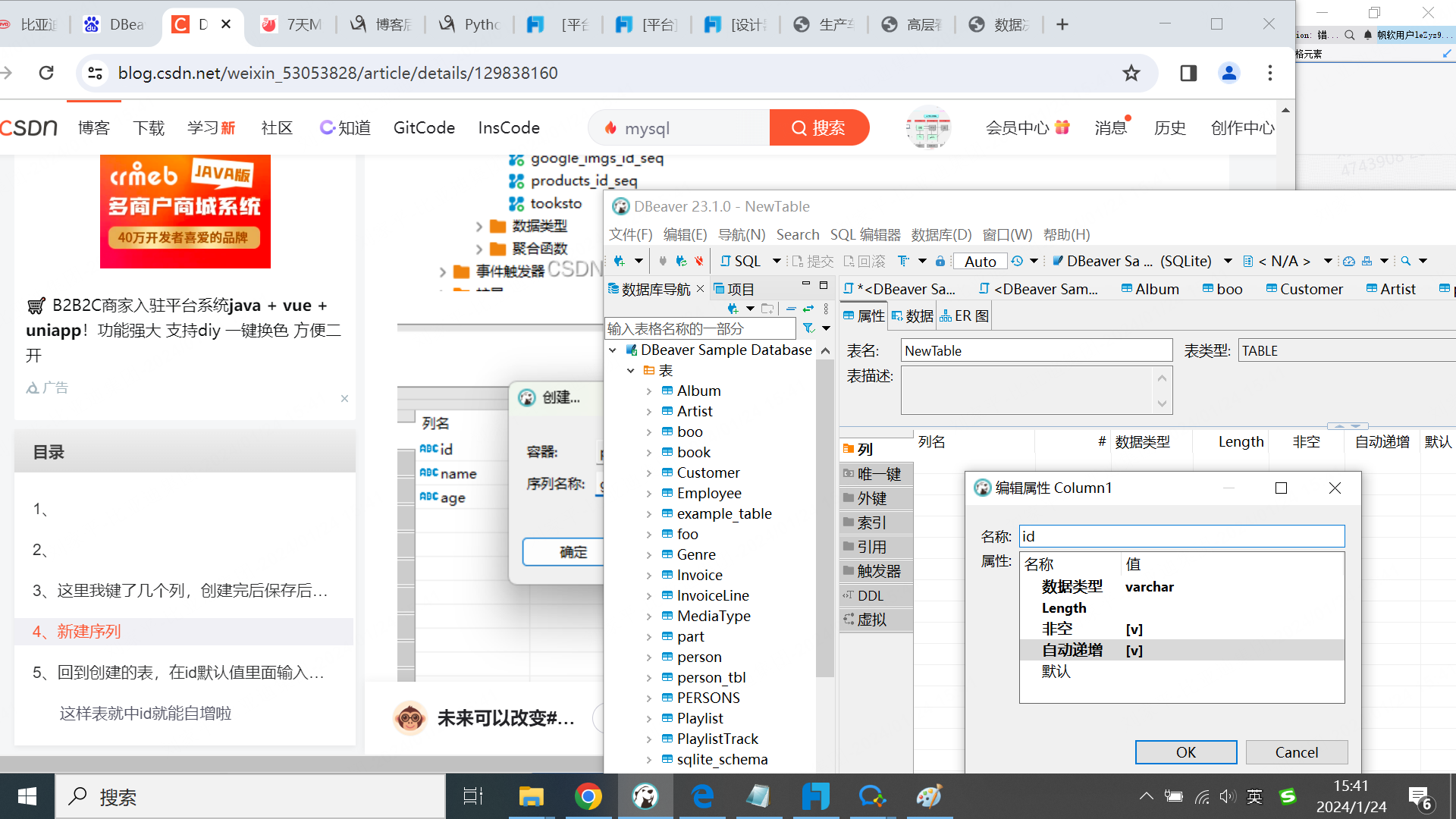Click the navigator filter funnel icon
This screenshot has height=819, width=1456.
coord(809,328)
